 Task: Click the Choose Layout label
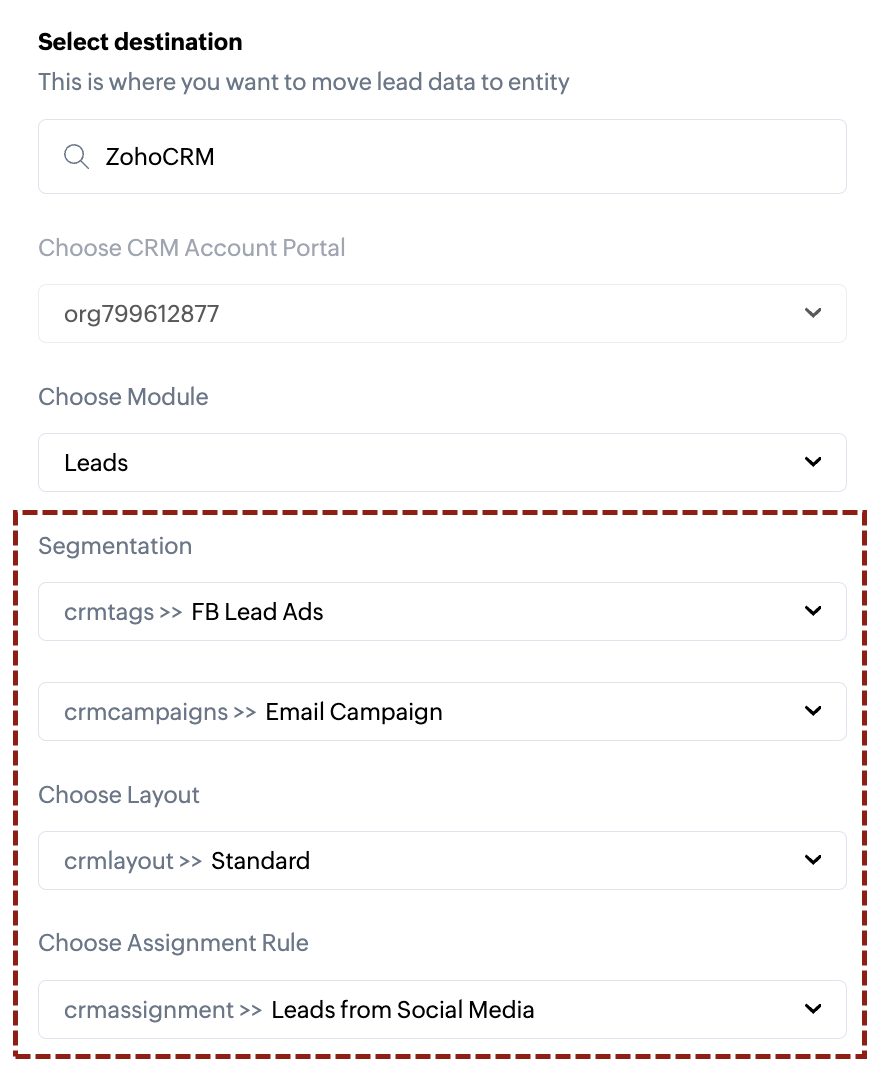coord(119,795)
